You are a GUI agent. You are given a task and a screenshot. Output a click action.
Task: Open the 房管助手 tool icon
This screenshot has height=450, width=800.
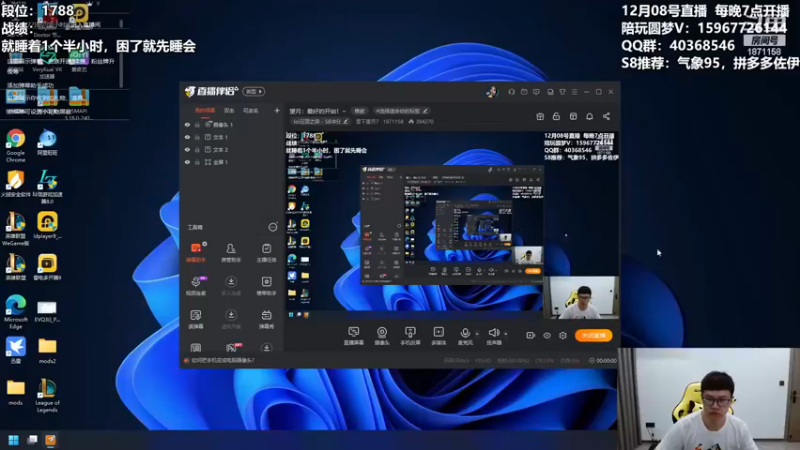[231, 253]
